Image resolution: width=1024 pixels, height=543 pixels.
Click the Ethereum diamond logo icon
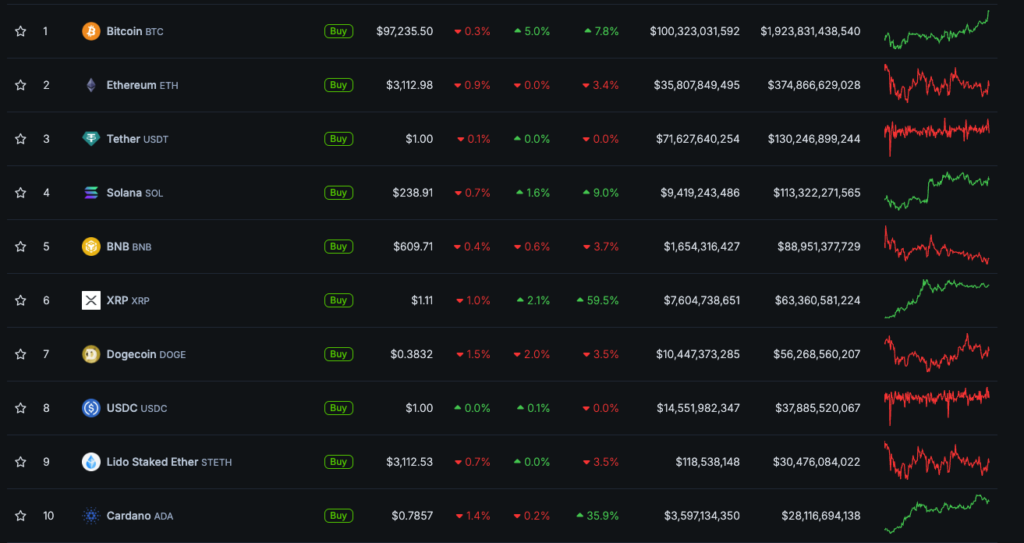(x=91, y=85)
